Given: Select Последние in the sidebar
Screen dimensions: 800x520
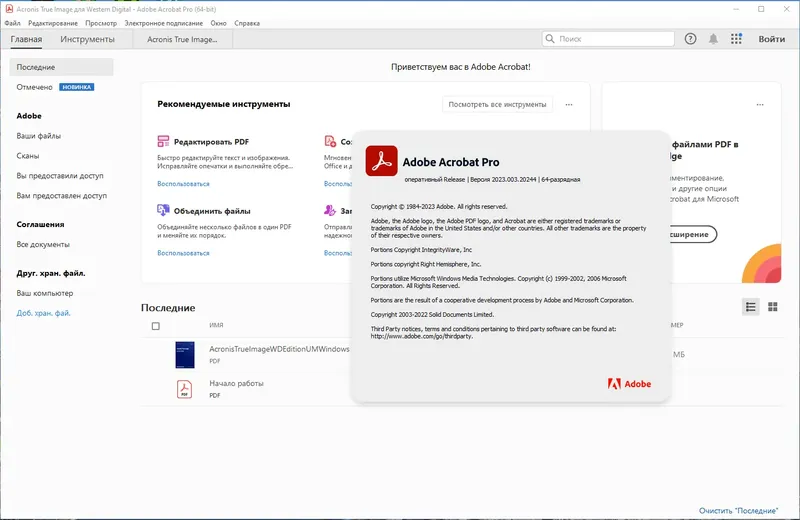Looking at the screenshot, I should pos(61,67).
